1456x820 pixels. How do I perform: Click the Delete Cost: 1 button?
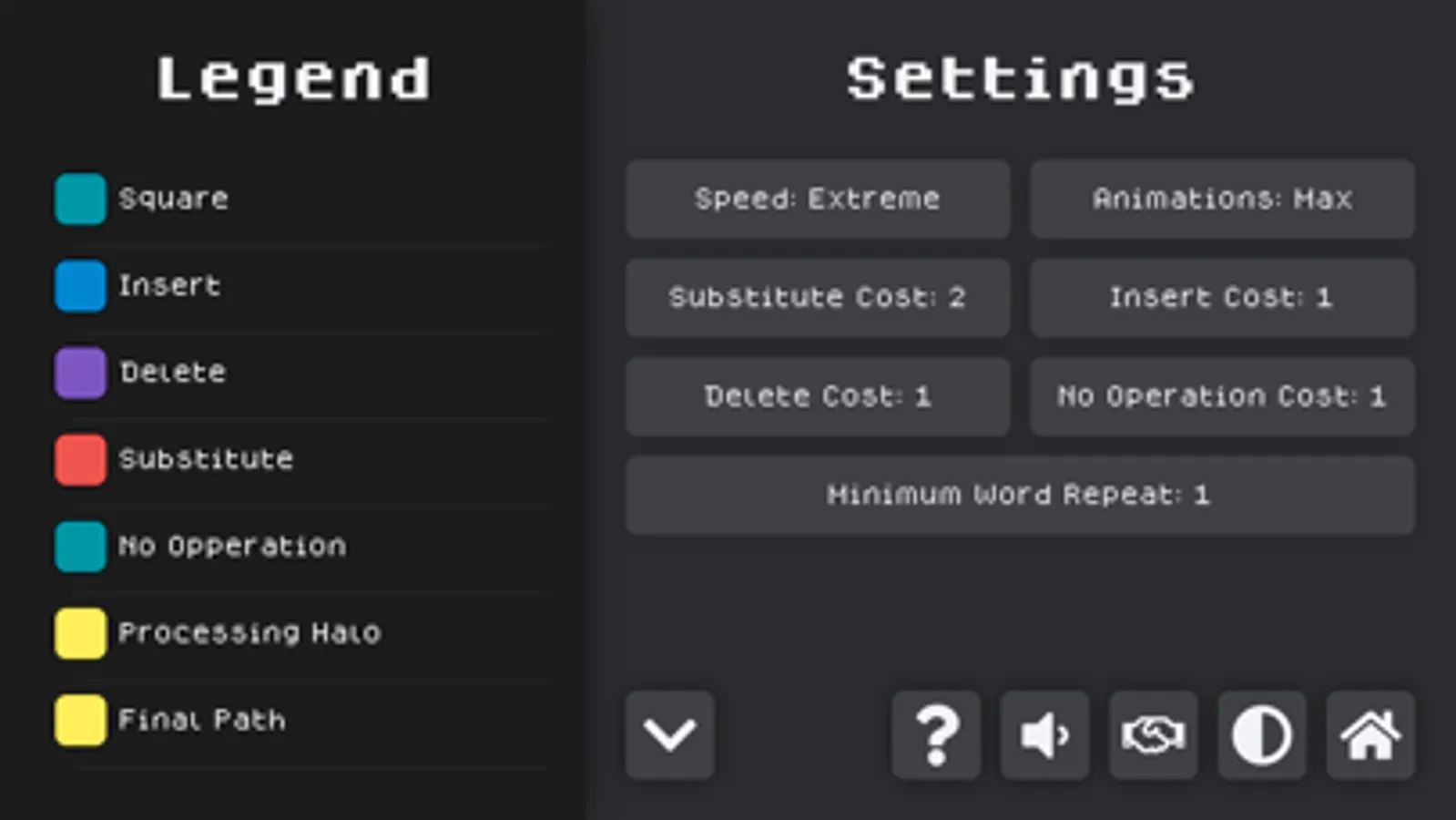pos(817,396)
